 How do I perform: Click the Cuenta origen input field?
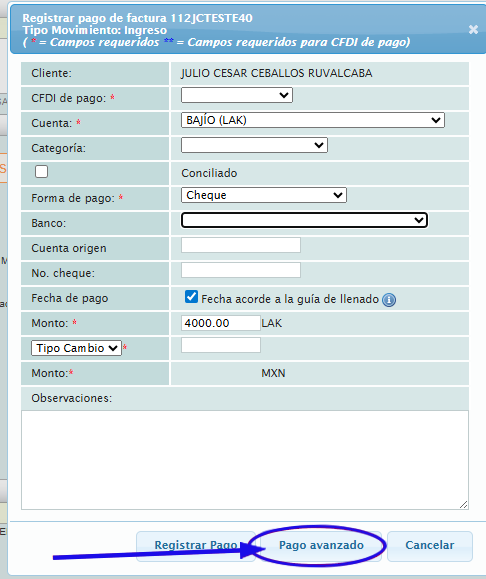point(241,245)
